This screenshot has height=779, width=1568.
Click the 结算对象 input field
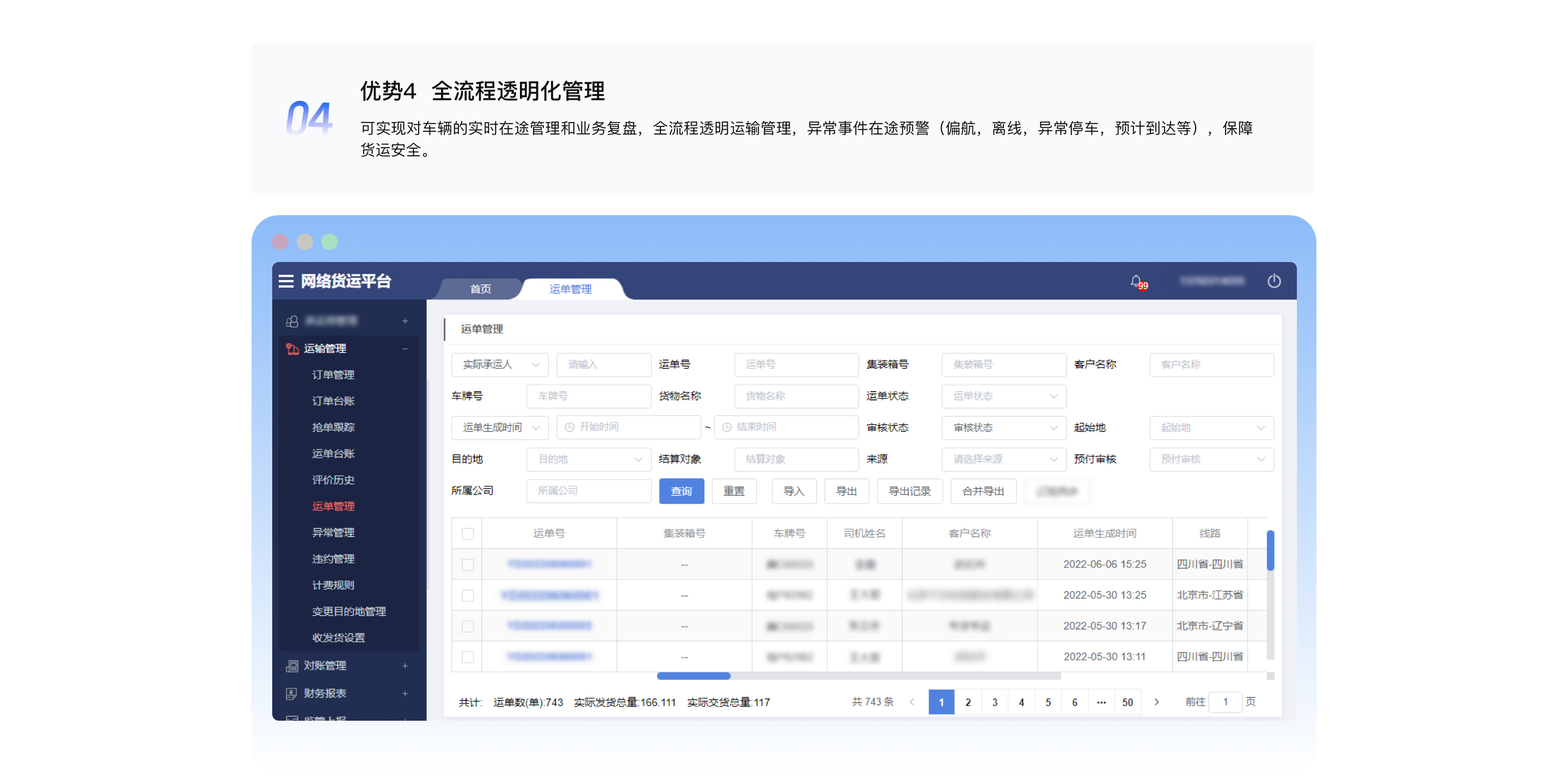(796, 459)
